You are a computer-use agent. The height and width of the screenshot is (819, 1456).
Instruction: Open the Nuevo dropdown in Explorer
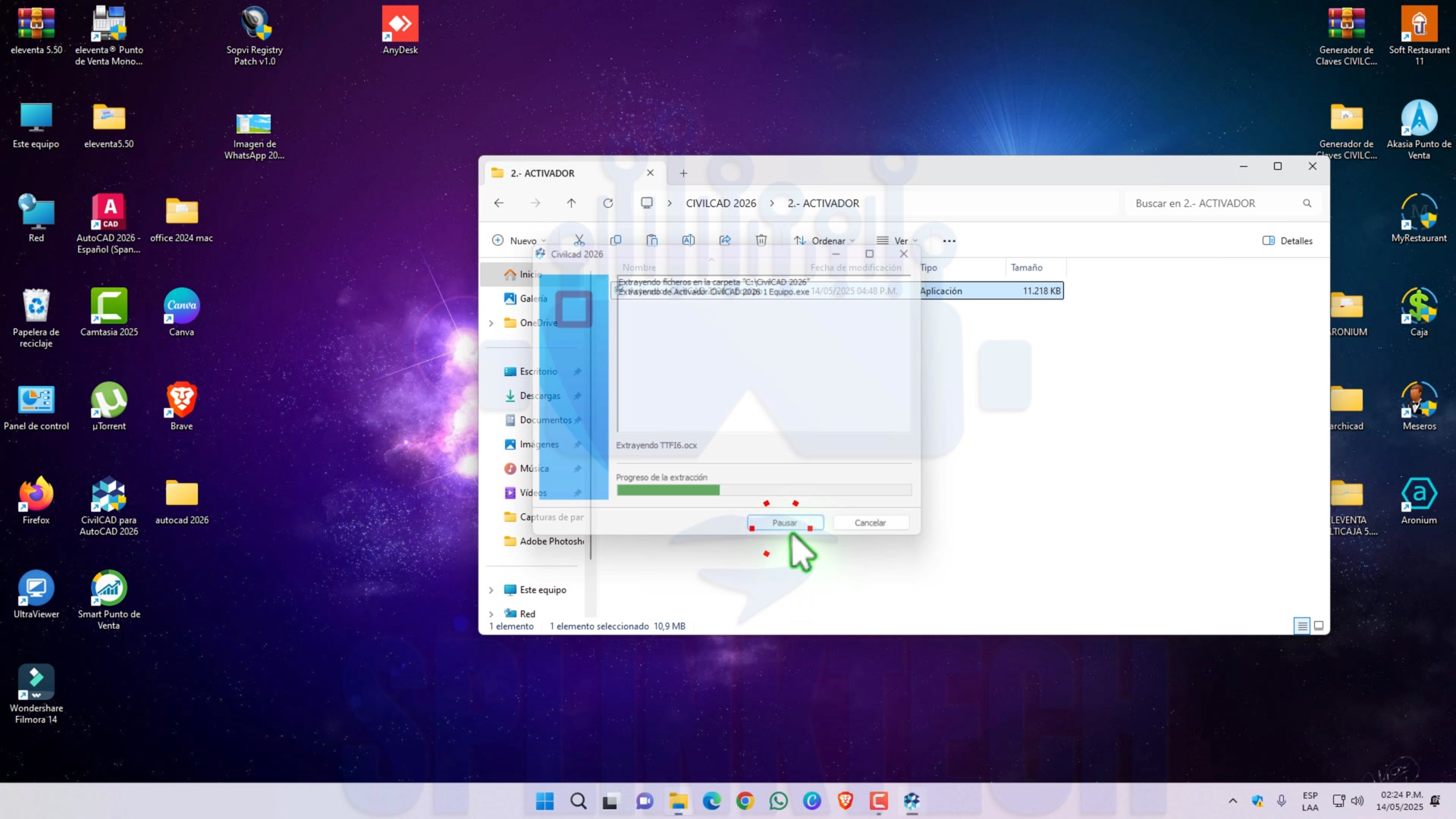519,241
